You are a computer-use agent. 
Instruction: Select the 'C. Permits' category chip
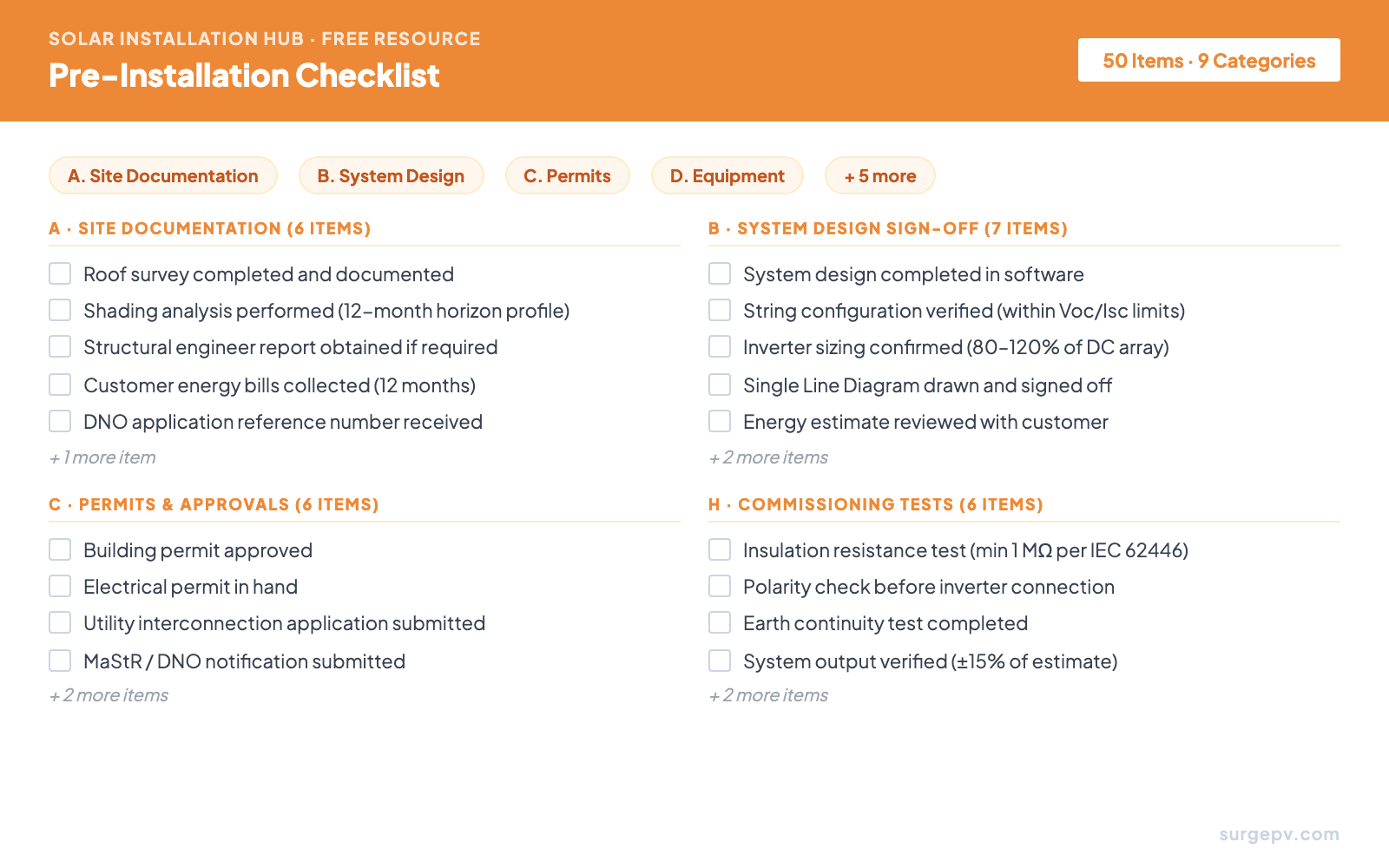coord(567,175)
